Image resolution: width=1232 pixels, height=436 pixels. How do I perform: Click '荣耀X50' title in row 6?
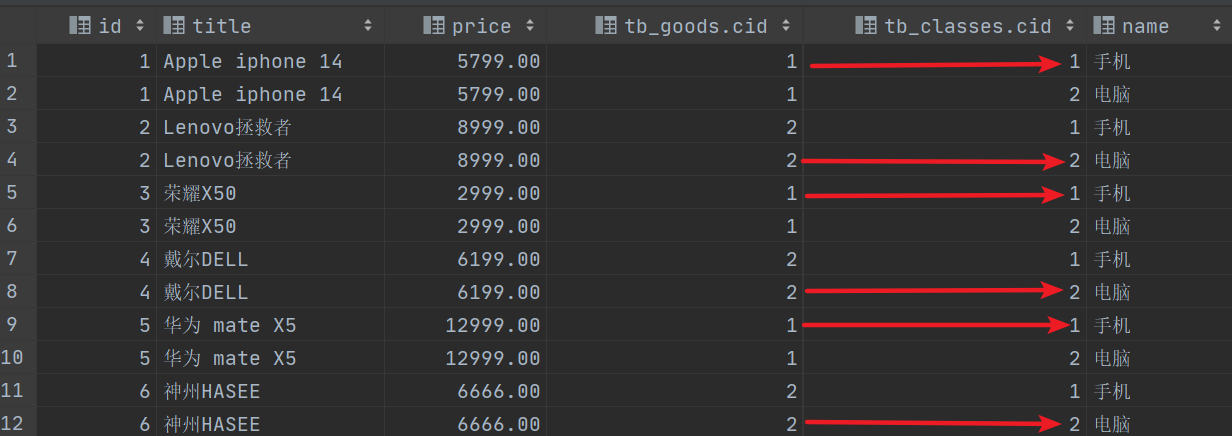click(x=200, y=226)
